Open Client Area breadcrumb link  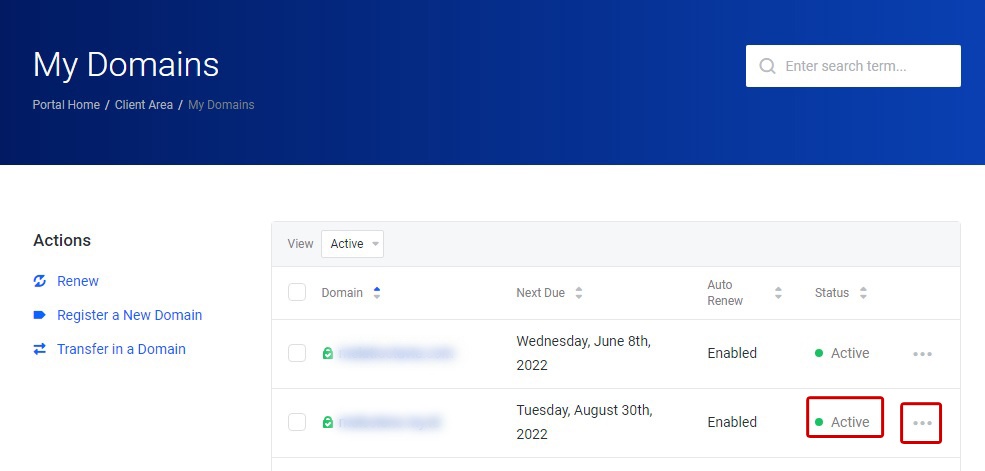click(143, 104)
